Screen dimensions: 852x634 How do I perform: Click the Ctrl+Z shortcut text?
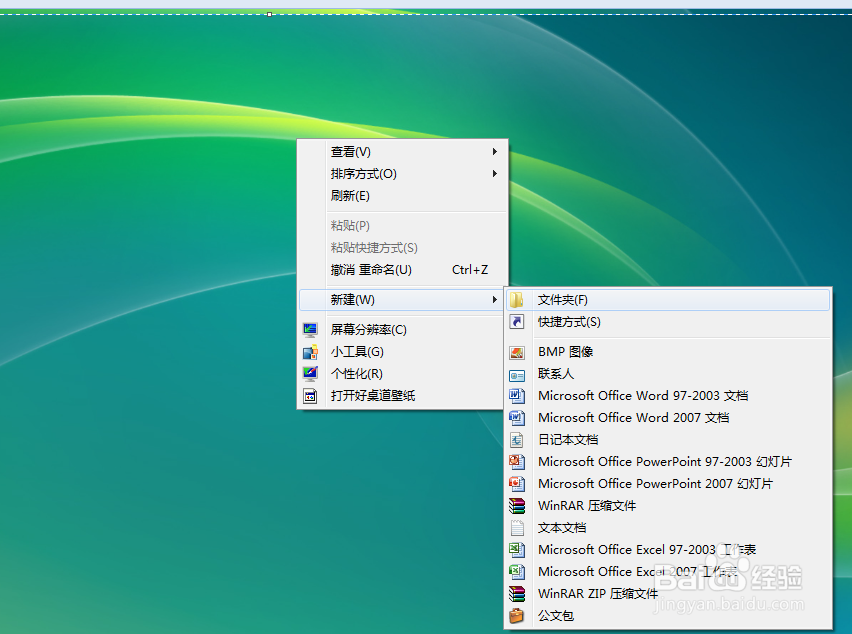point(470,270)
